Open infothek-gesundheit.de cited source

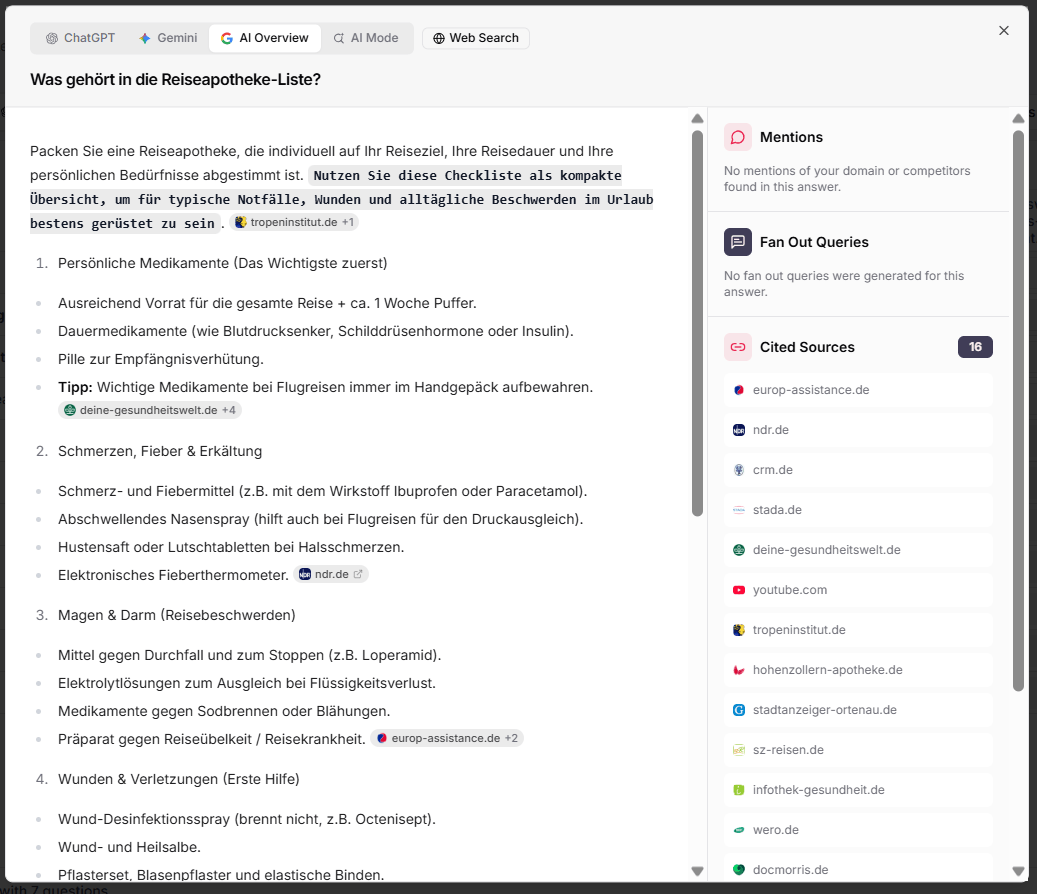858,790
